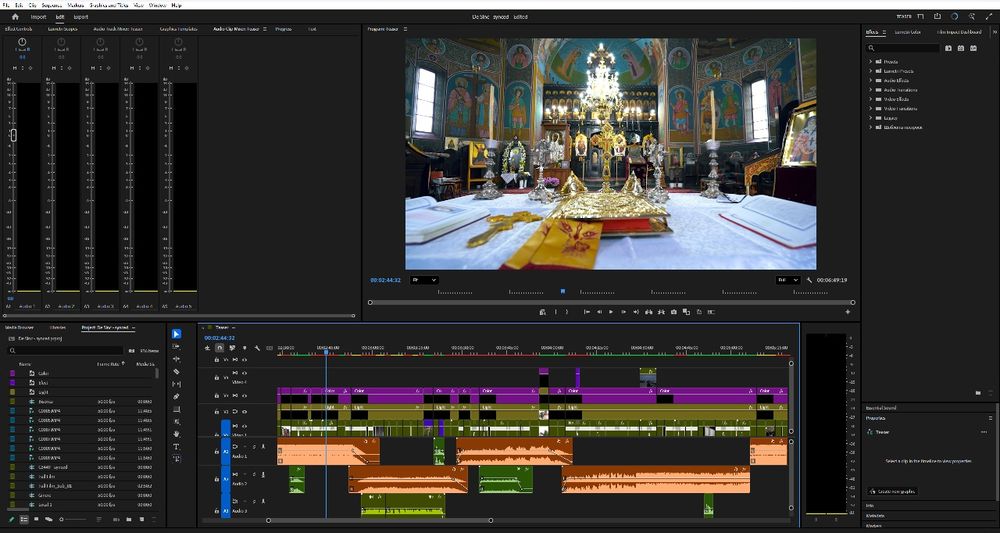Open the Full playback resolution dropdown
Screen dimensions: 1000x533
[788, 280]
